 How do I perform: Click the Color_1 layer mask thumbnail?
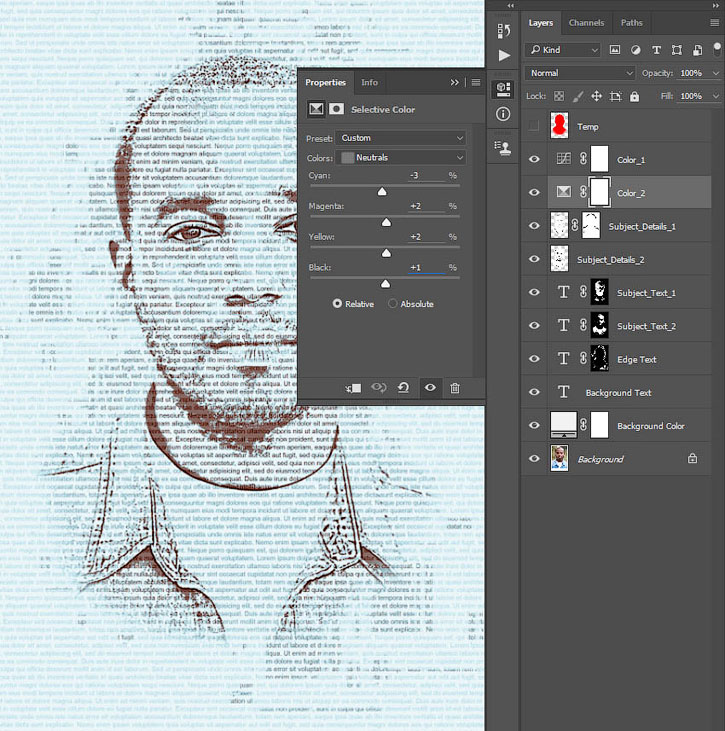pyautogui.click(x=600, y=159)
